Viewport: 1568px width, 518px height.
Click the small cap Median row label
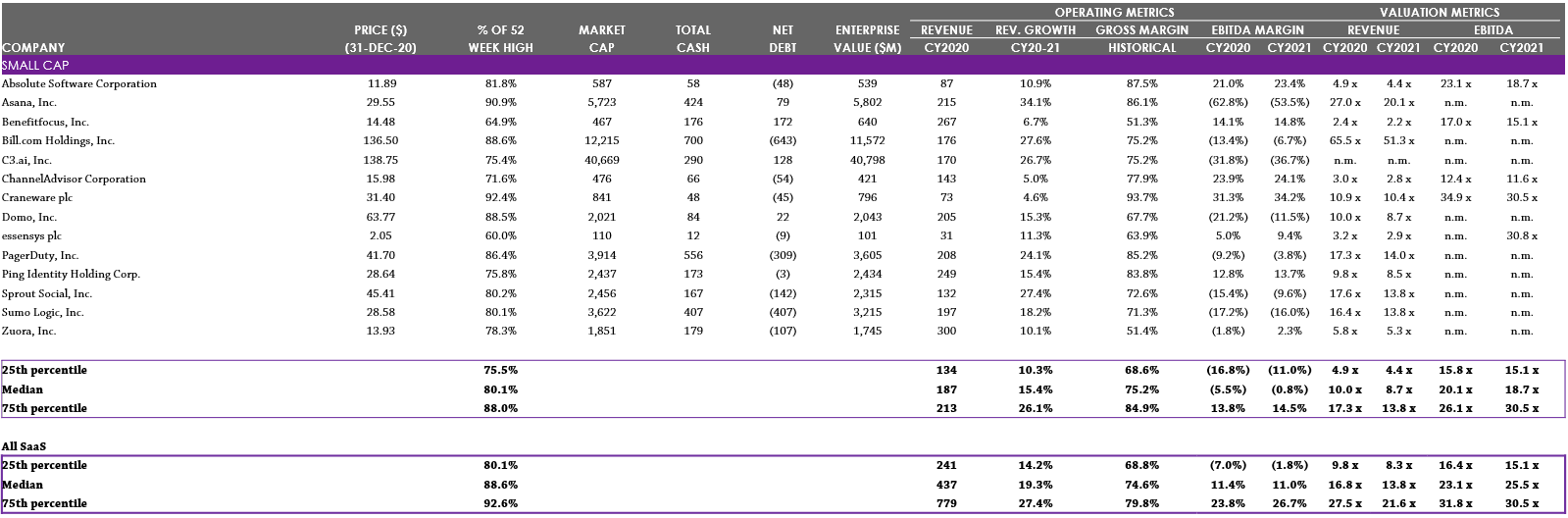(x=23, y=389)
